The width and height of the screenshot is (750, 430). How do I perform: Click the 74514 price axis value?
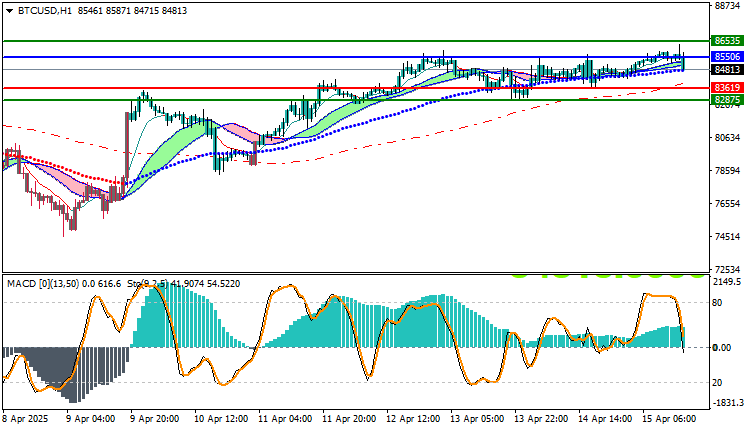(727, 237)
